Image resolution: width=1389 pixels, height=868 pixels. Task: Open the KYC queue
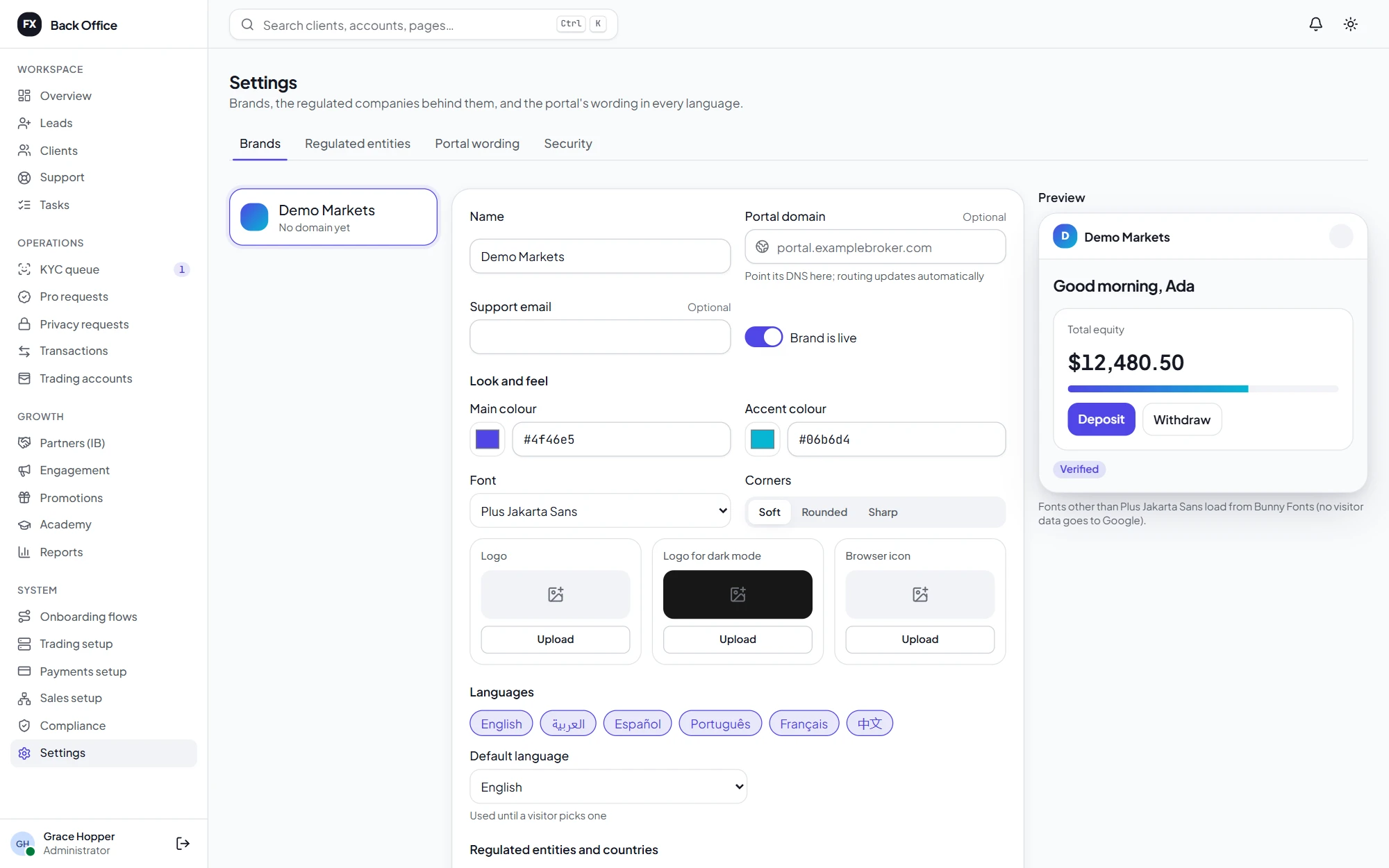(x=103, y=269)
